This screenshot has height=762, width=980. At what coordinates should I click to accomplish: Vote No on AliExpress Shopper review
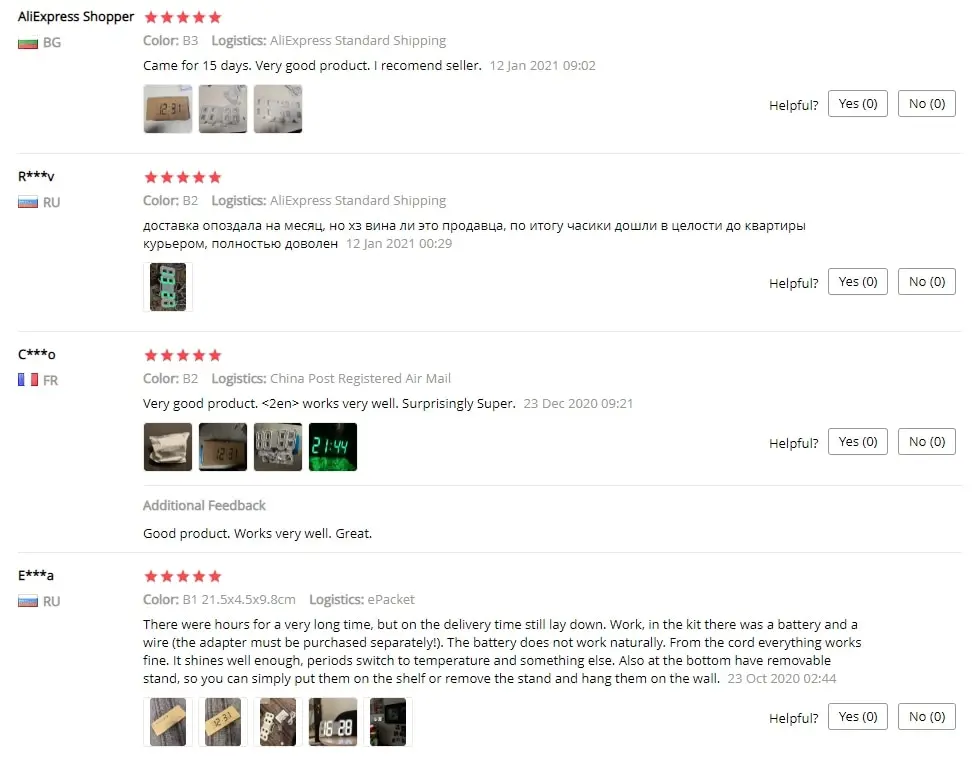click(927, 104)
